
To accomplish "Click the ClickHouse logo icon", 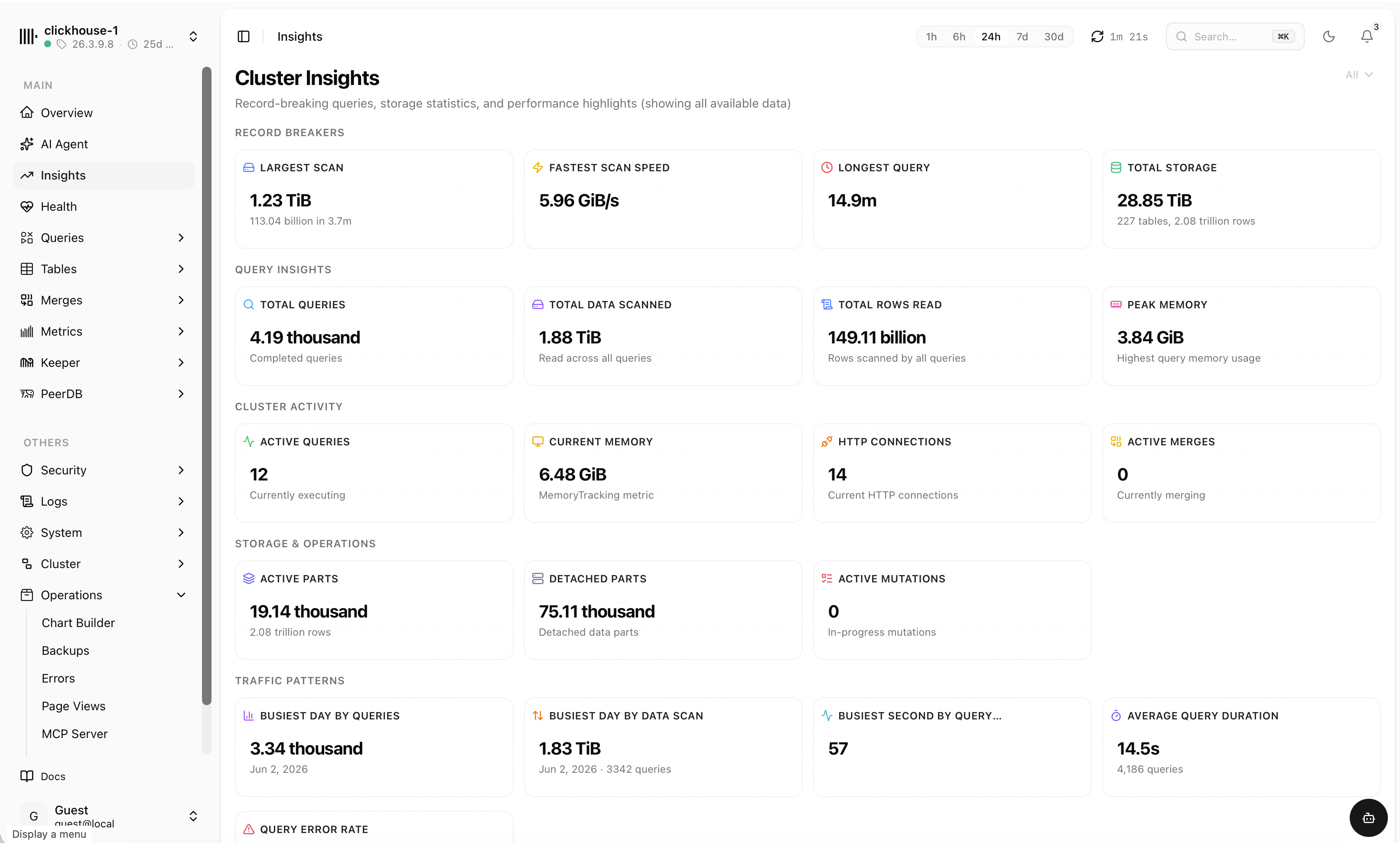I will 28,36.
